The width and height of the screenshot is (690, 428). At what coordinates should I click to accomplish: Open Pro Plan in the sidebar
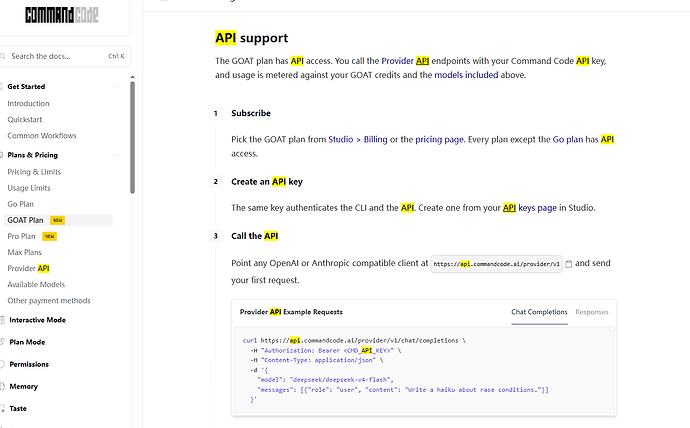21,236
